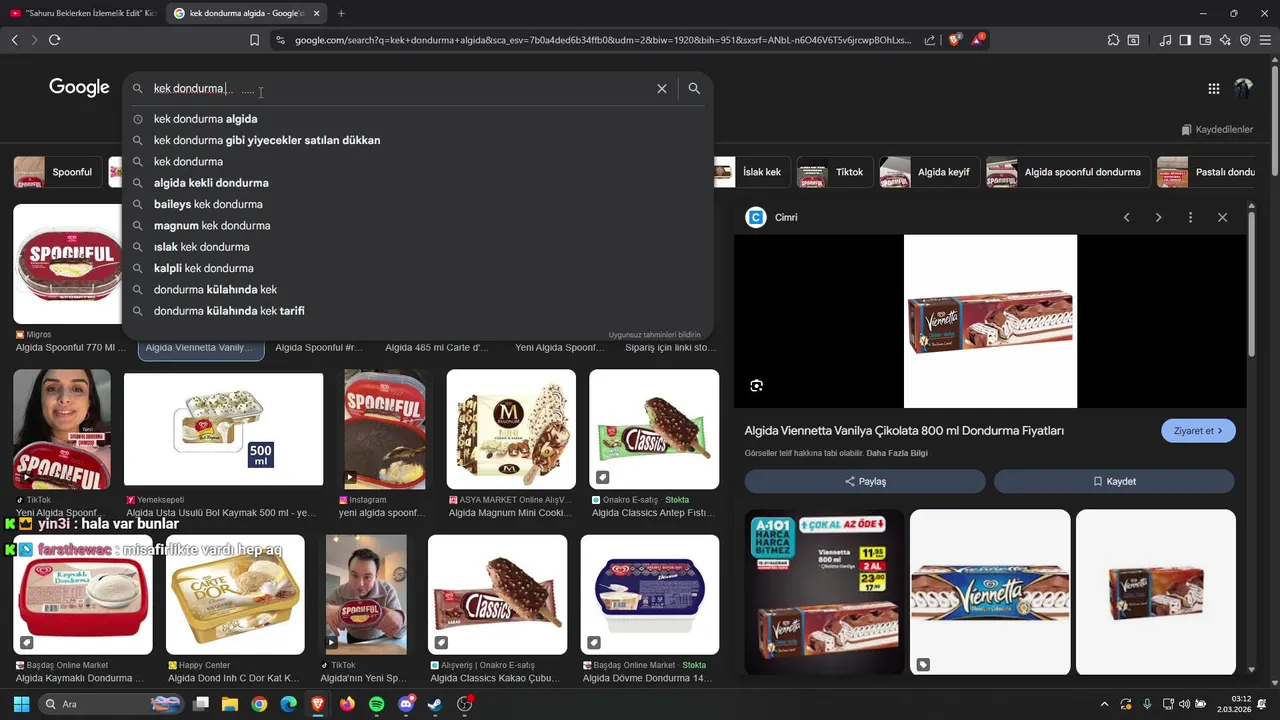Filter by the Algida spoonful dondurma chip
Viewport: 1280px width, 720px height.
(1067, 172)
